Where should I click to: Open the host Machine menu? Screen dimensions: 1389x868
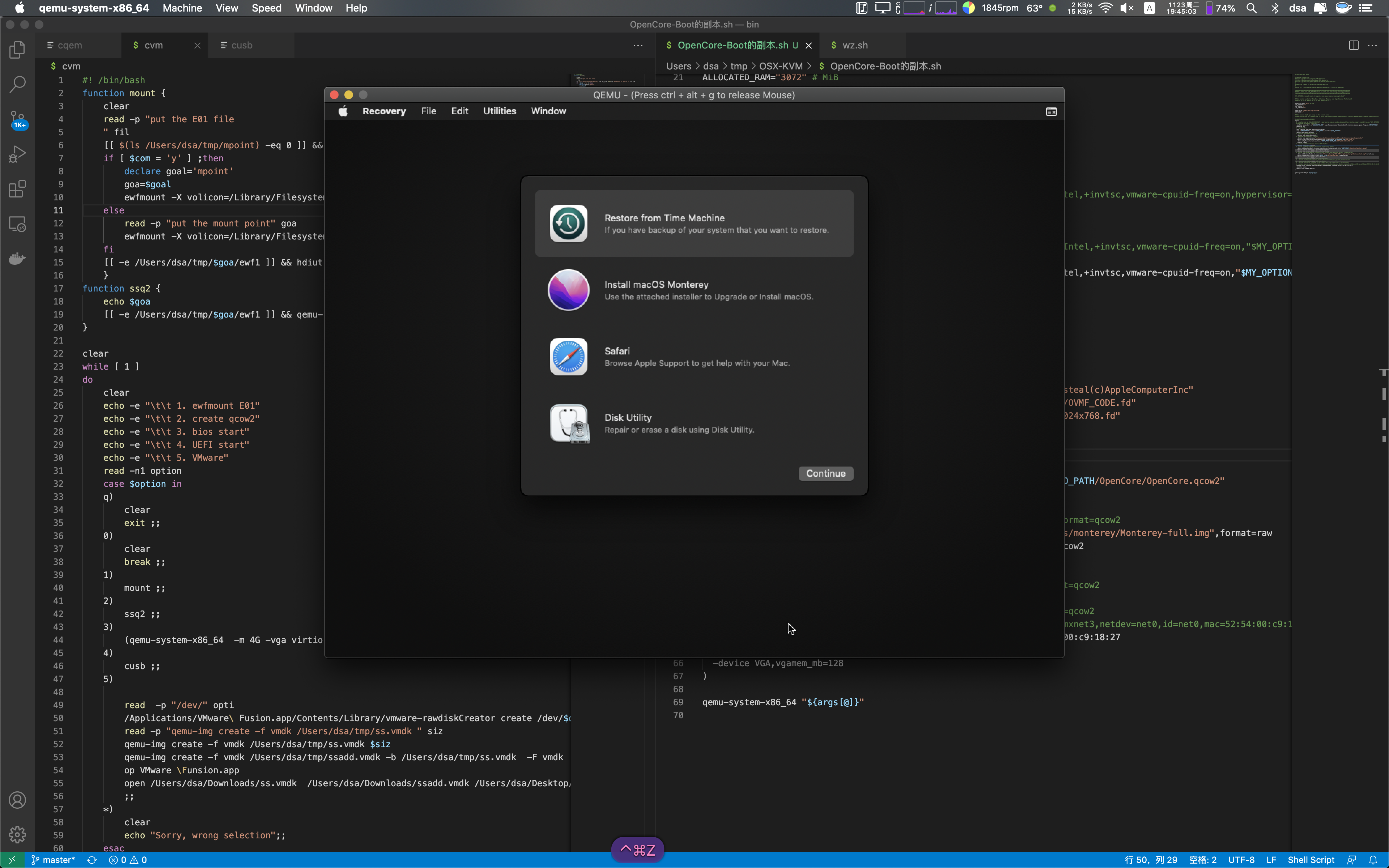(182, 8)
